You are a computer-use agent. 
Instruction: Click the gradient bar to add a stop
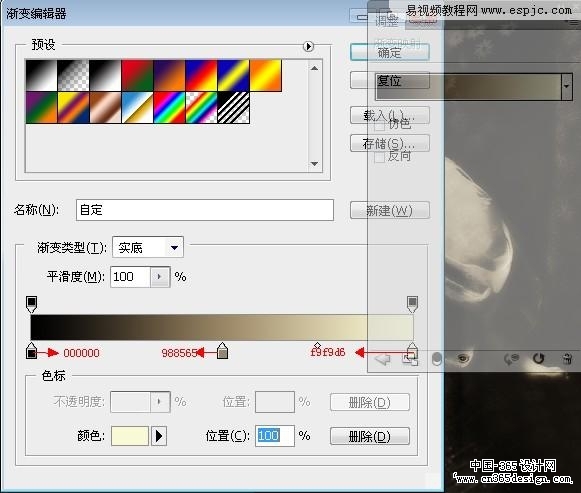pyautogui.click(x=222, y=327)
